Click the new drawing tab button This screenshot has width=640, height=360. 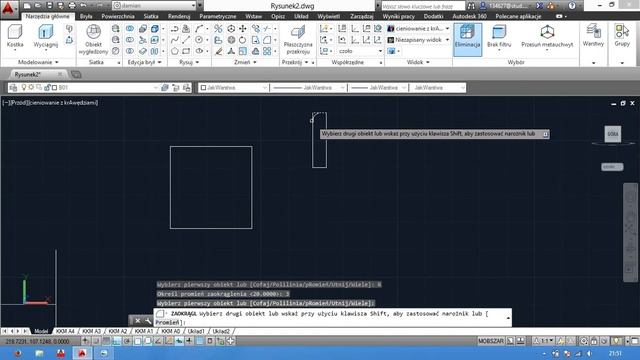pos(76,74)
